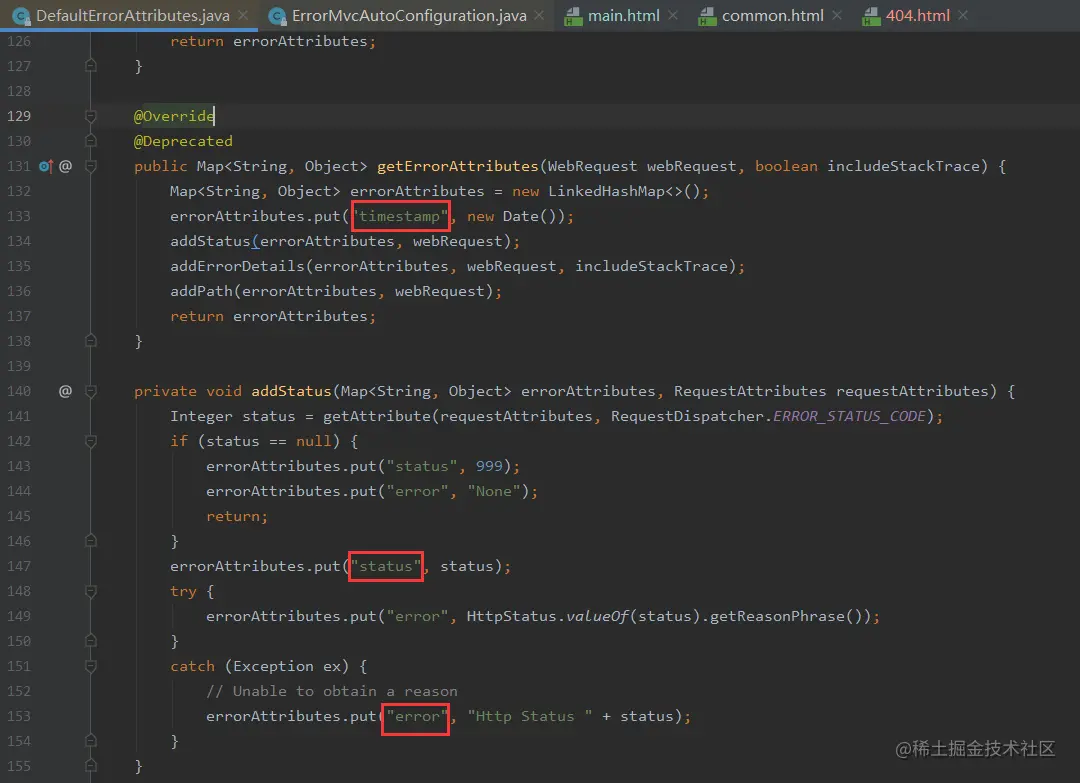Screen dimensions: 1080x783
Task: Click the addPath method call
Action: coord(201,291)
